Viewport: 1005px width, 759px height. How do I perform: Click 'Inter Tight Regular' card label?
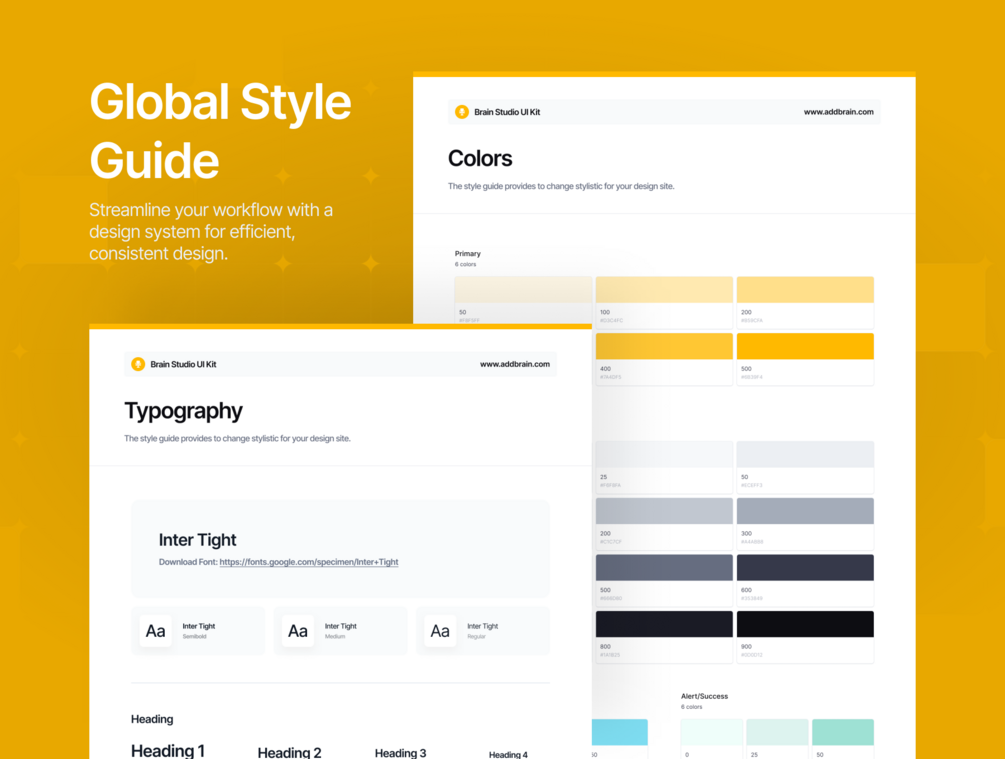point(483,631)
